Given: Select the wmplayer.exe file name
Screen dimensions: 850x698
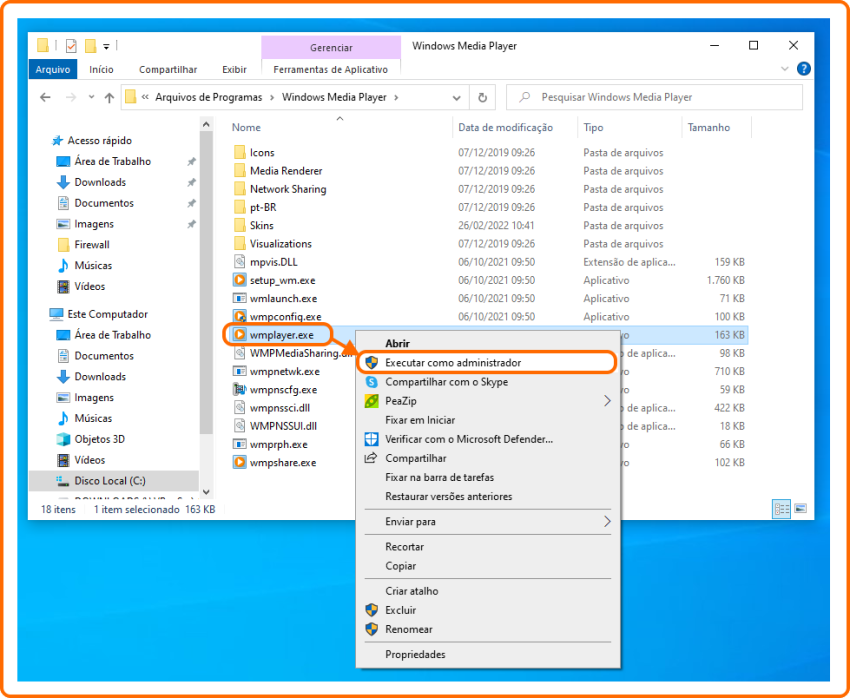Looking at the screenshot, I should click(x=282, y=335).
